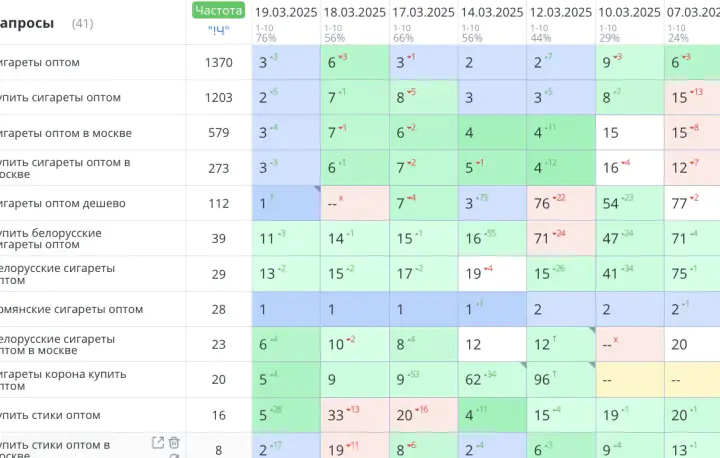The height and width of the screenshot is (458, 720).
Task: Delete the query with the trash icon
Action: point(174,443)
